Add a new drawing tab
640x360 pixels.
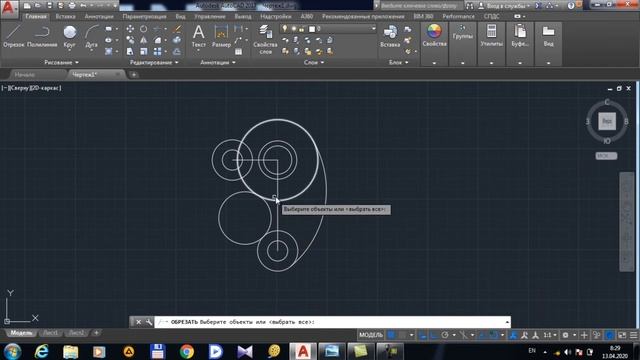point(133,75)
